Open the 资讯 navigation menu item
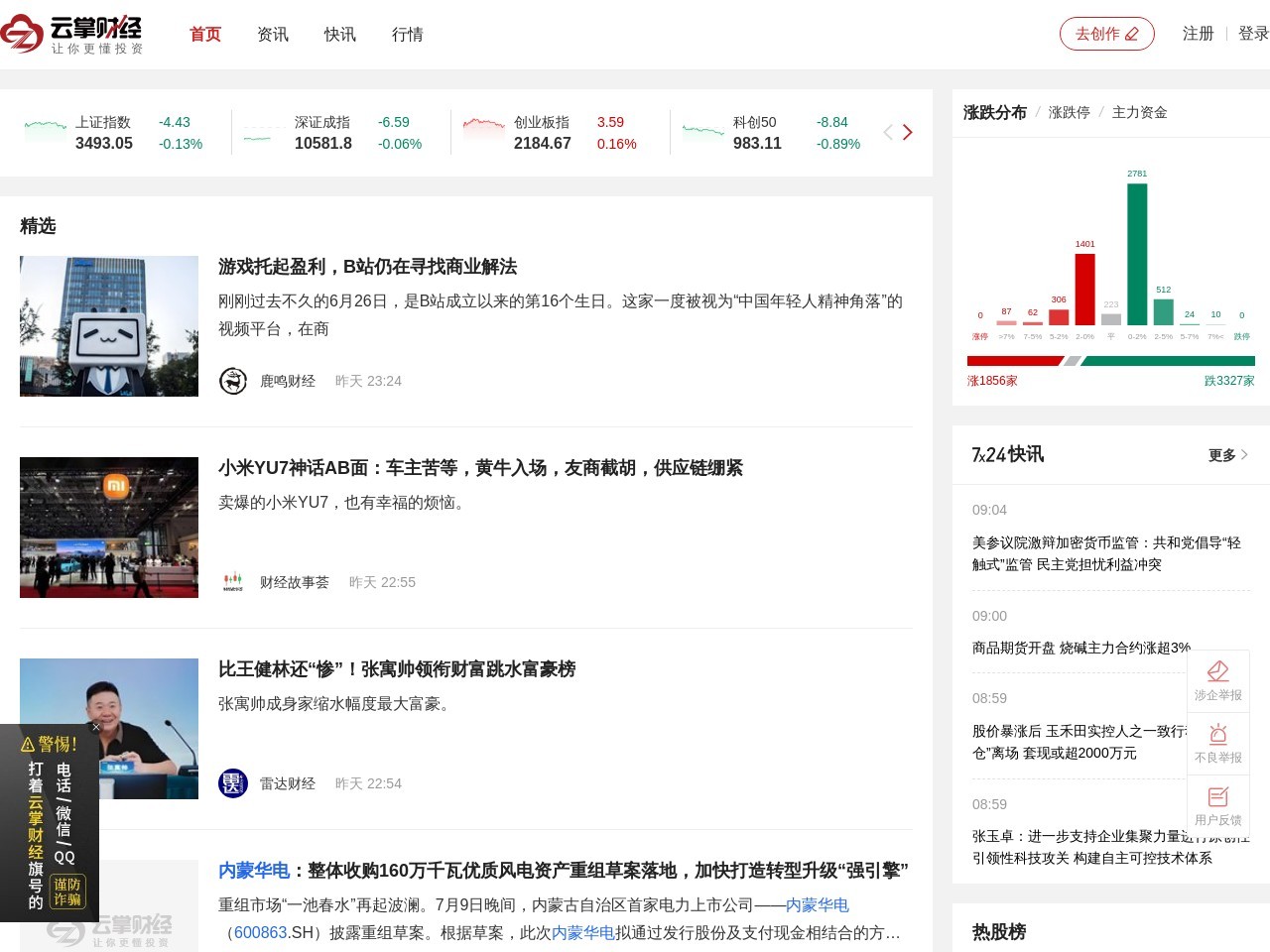 (x=272, y=35)
